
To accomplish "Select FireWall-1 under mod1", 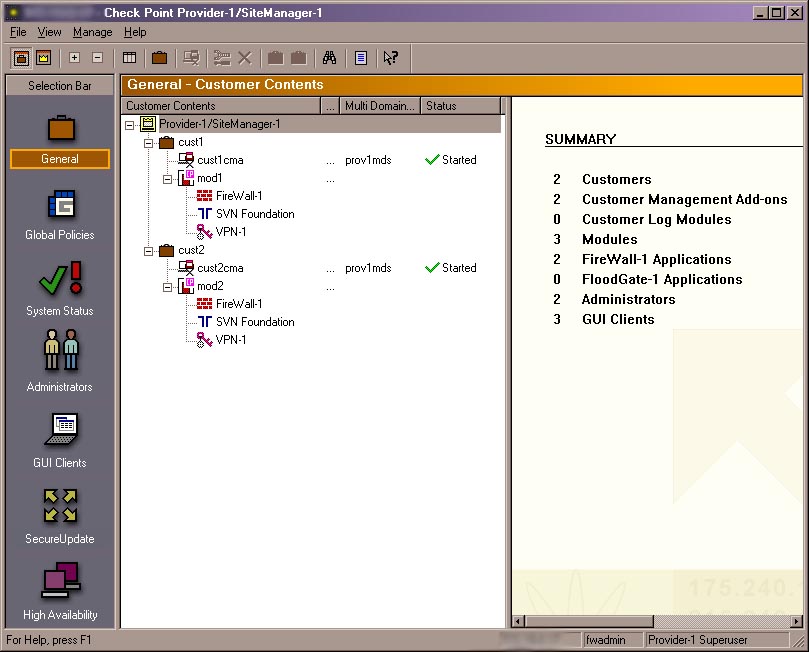I will [x=239, y=196].
